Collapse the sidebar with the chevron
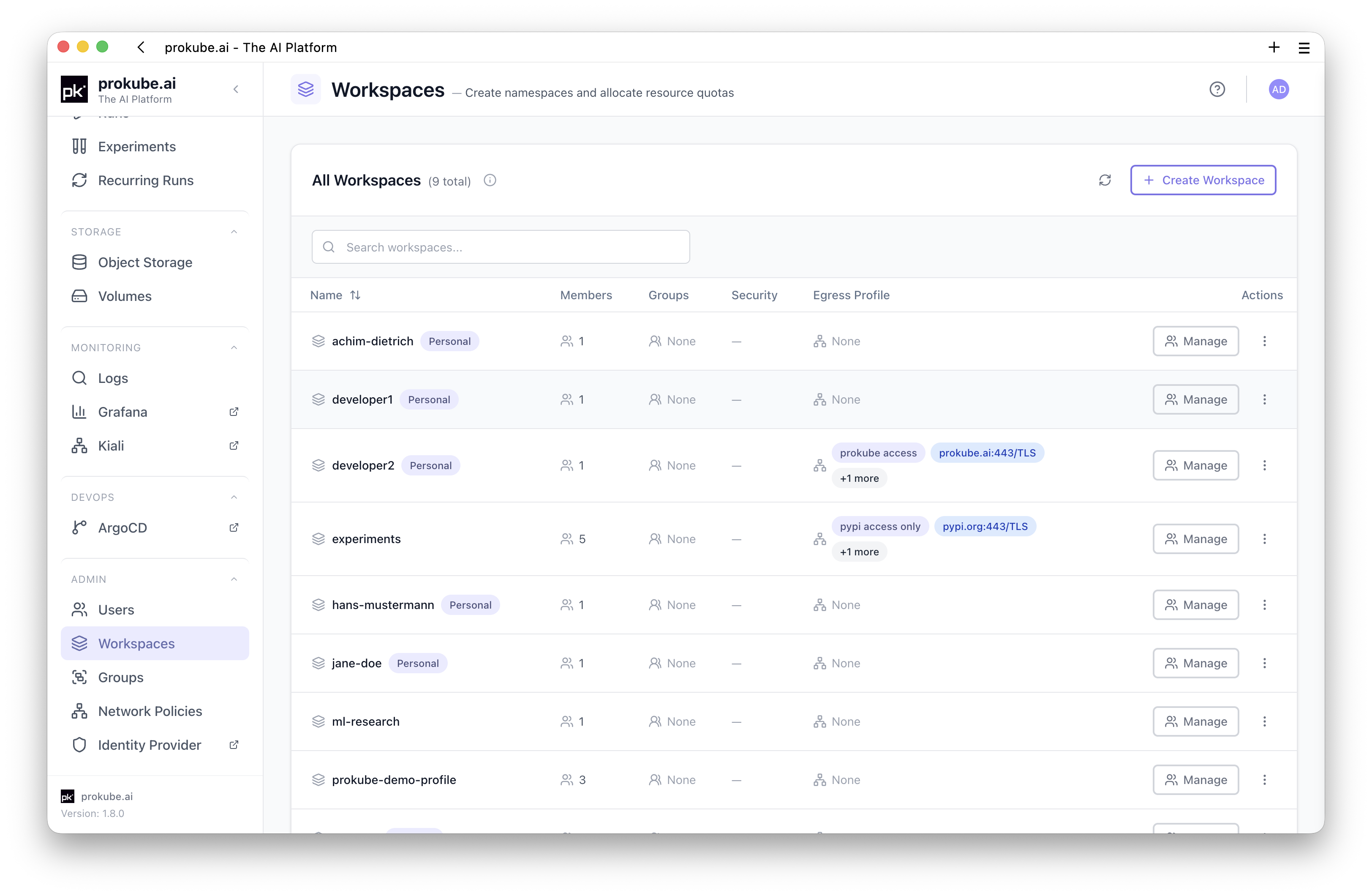The image size is (1372, 896). [x=236, y=90]
